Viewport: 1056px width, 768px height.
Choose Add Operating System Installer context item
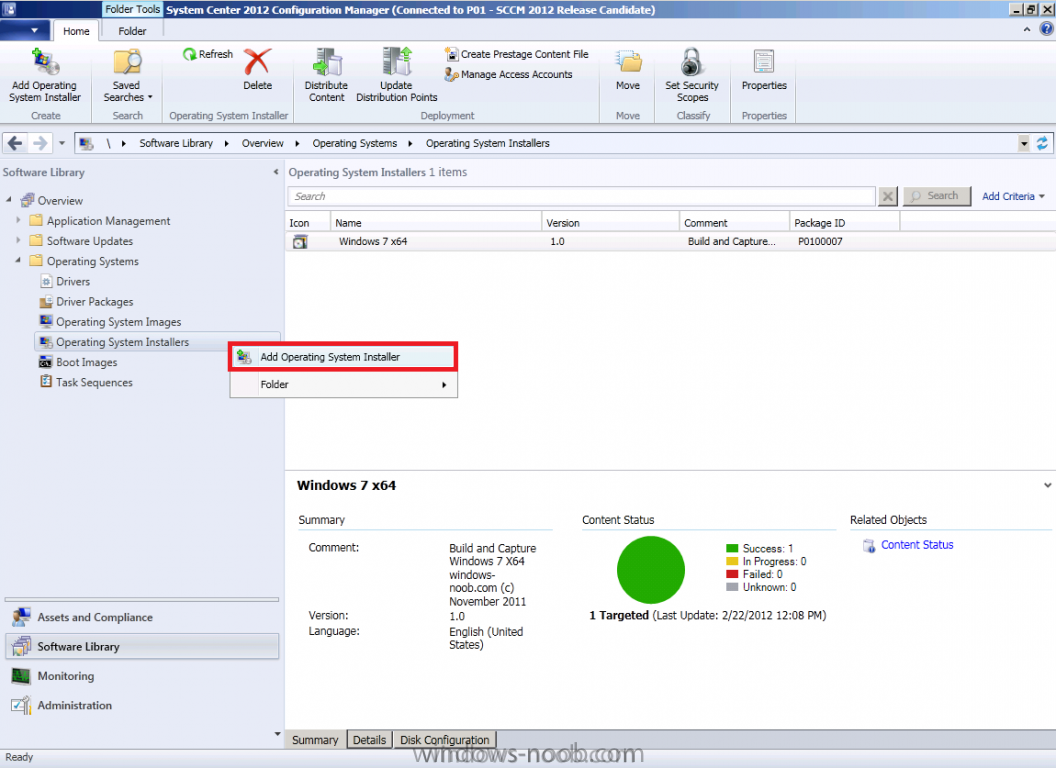point(343,357)
